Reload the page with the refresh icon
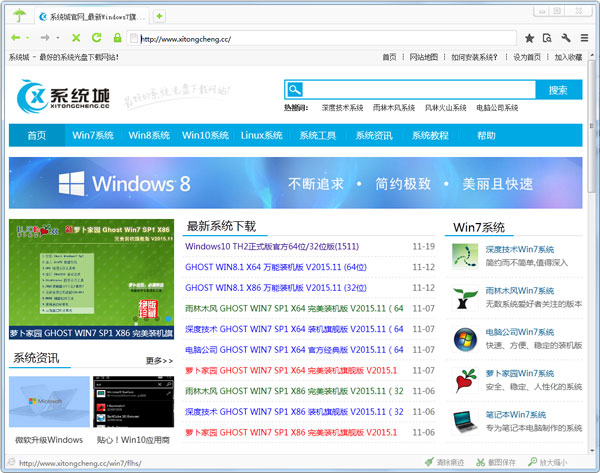 [x=97, y=38]
